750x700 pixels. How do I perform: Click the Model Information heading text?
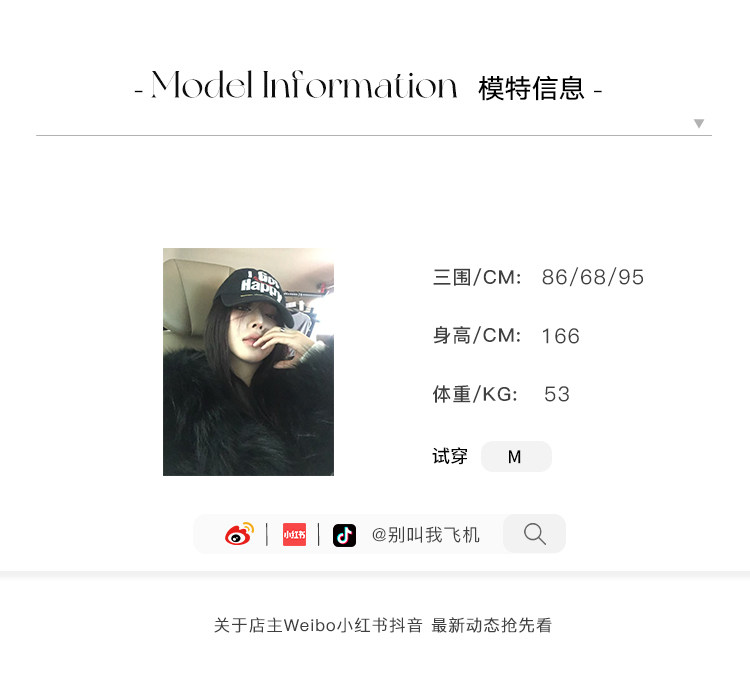(x=304, y=85)
